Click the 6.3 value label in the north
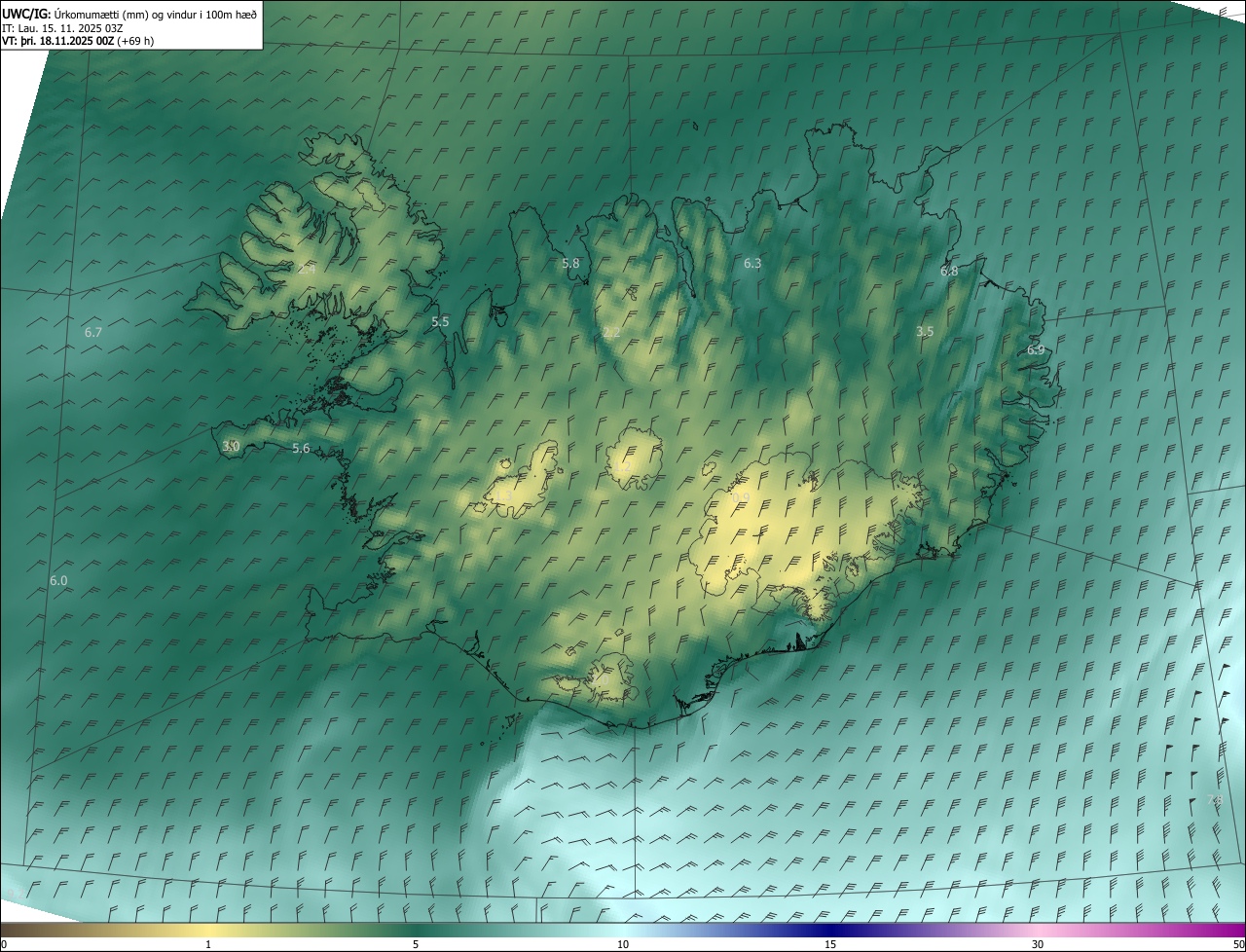Viewport: 1246px width, 952px height. coord(752,264)
